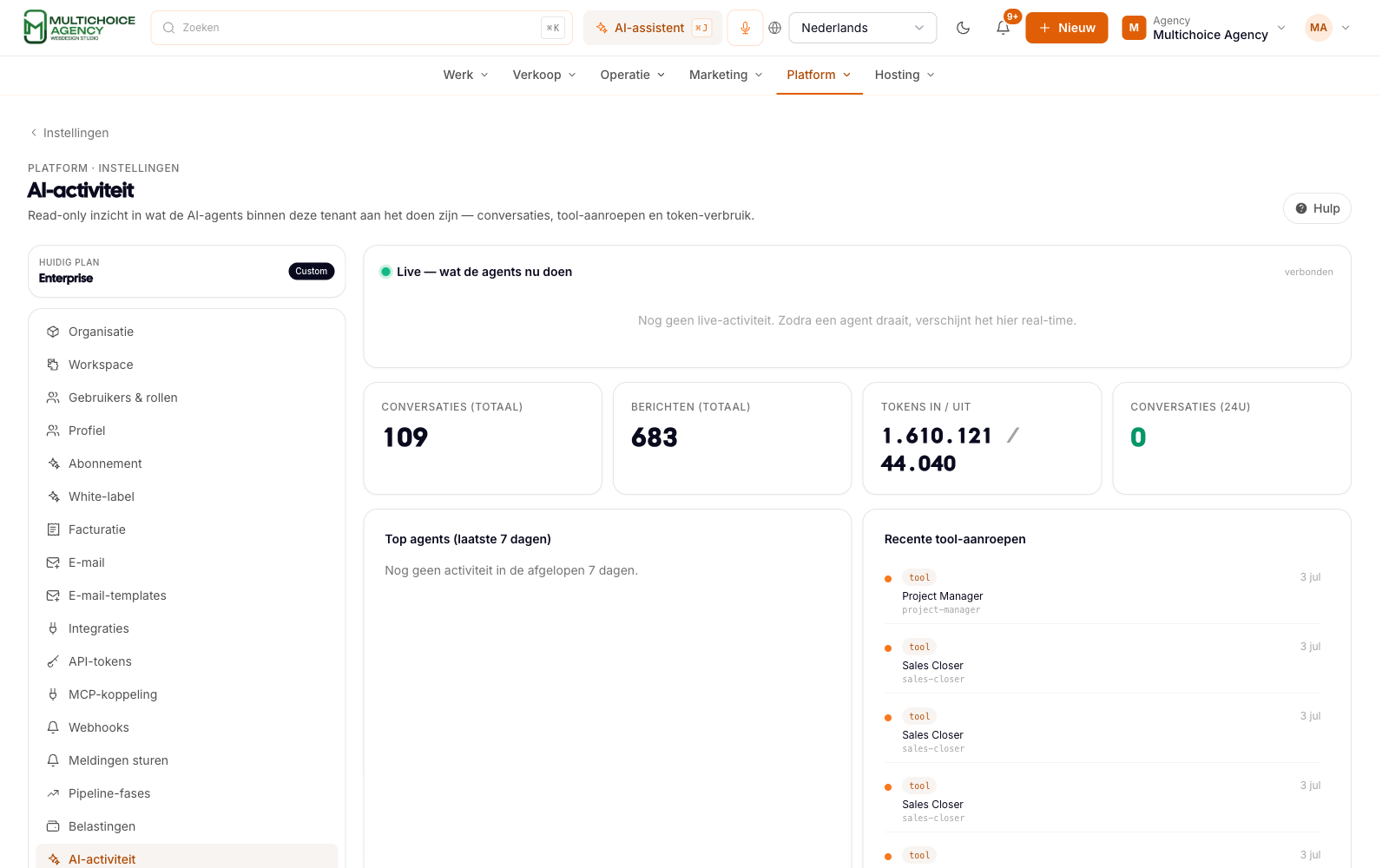Click the Conversaties (totaal) 109 card
The image size is (1389, 868).
[x=483, y=438]
